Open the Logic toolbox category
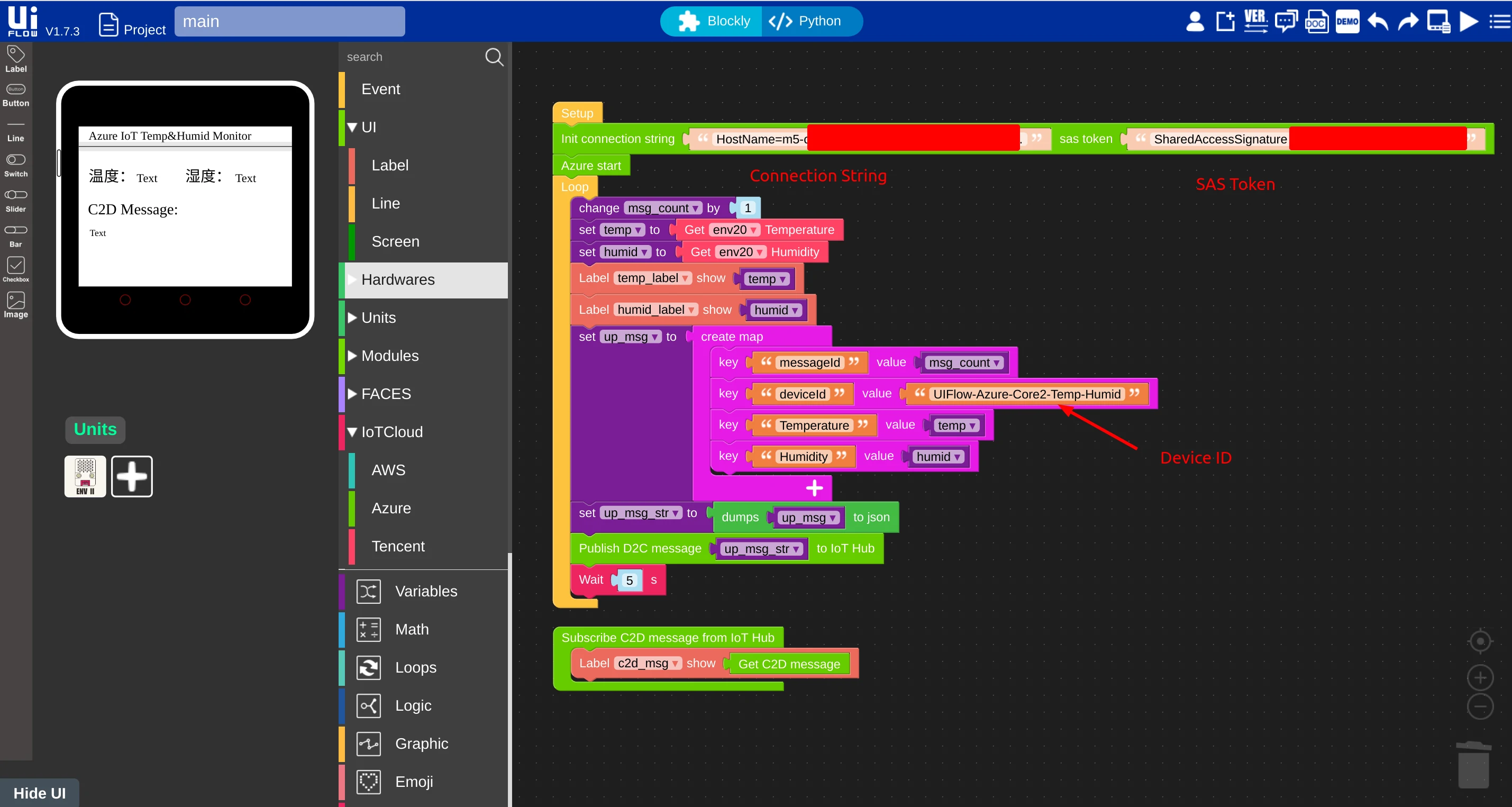The image size is (1512, 807). pos(424,705)
